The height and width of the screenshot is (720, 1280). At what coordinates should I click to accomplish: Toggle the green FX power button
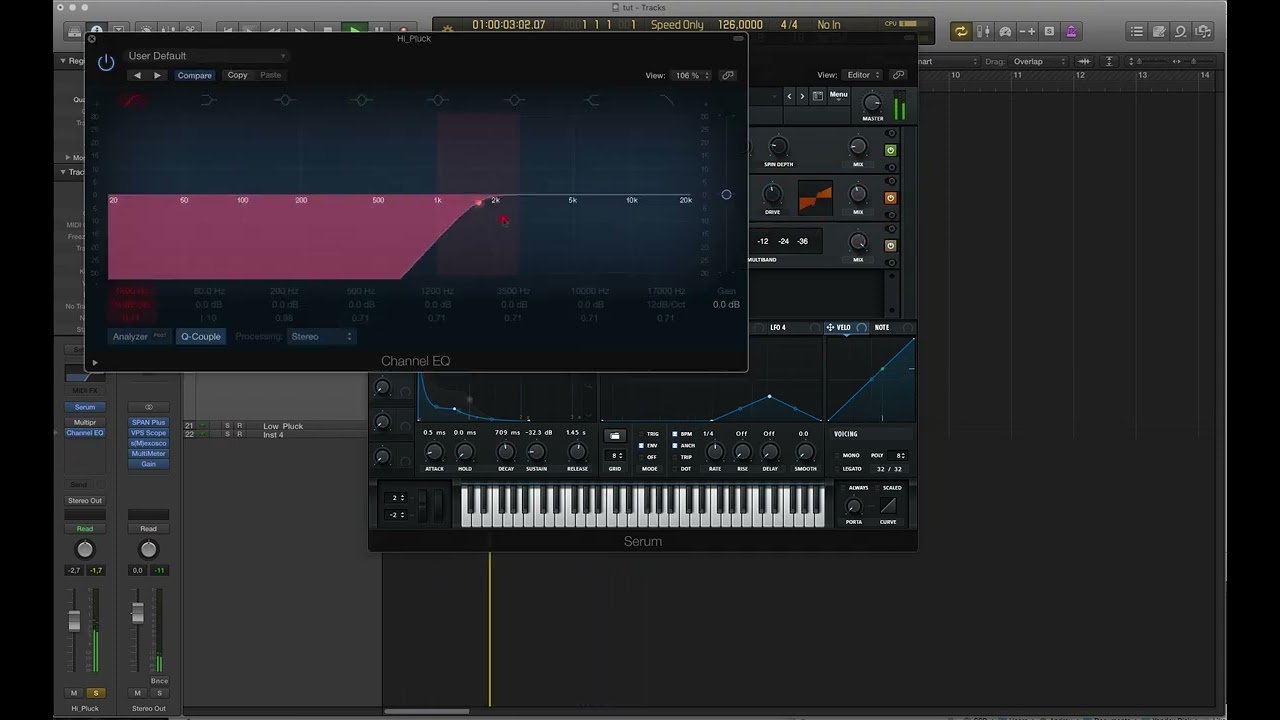pos(890,150)
